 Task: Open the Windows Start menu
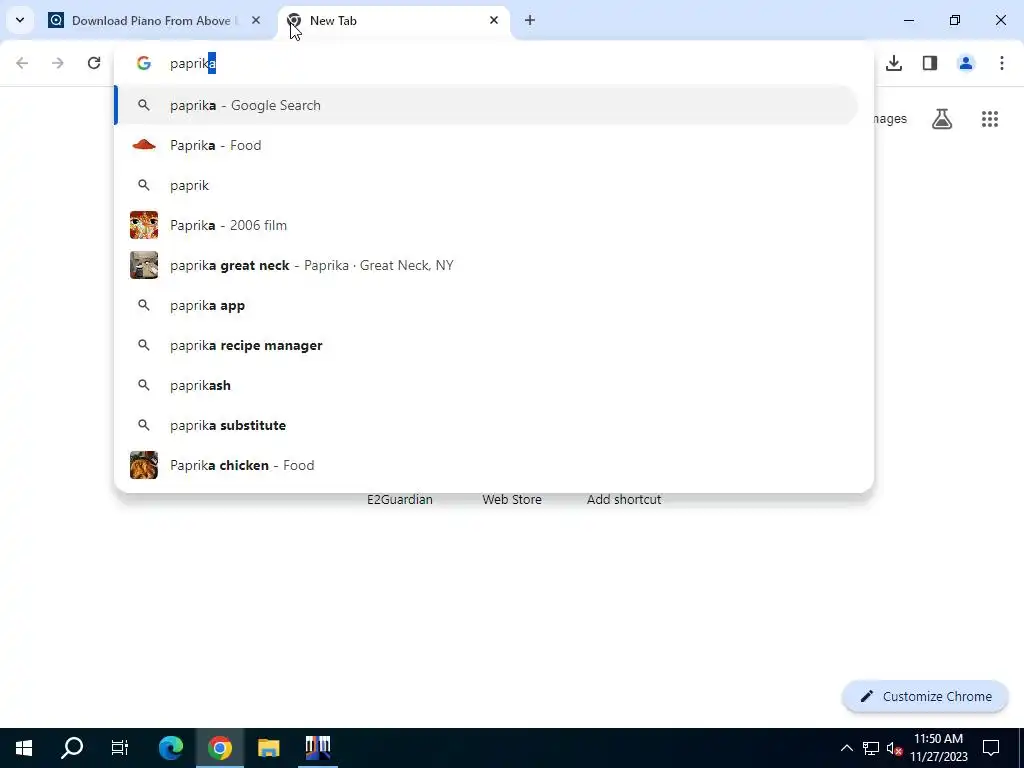click(24, 748)
